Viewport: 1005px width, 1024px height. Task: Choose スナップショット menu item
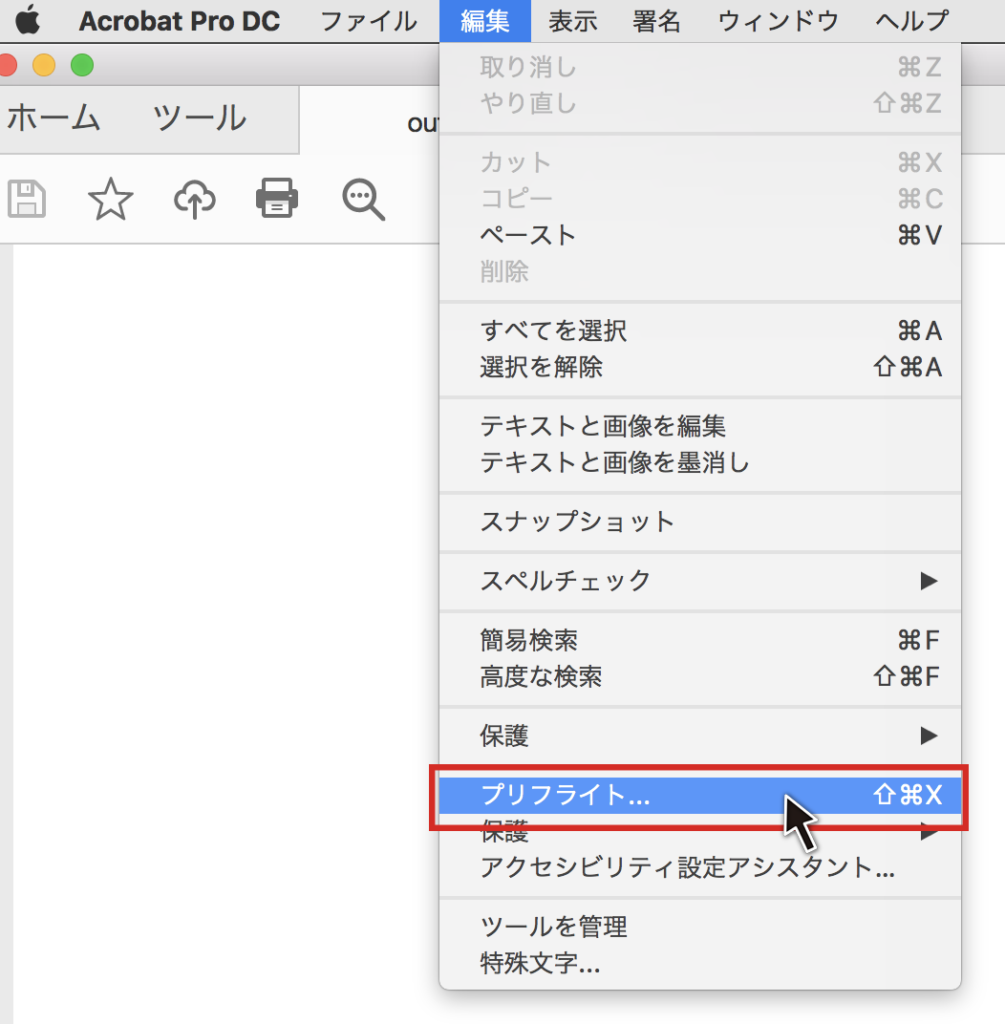click(x=700, y=522)
